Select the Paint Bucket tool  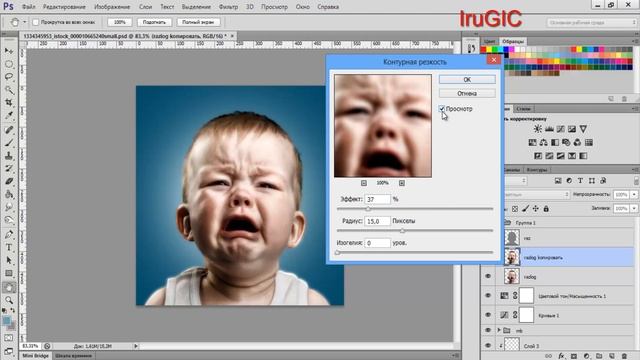[x=9, y=194]
